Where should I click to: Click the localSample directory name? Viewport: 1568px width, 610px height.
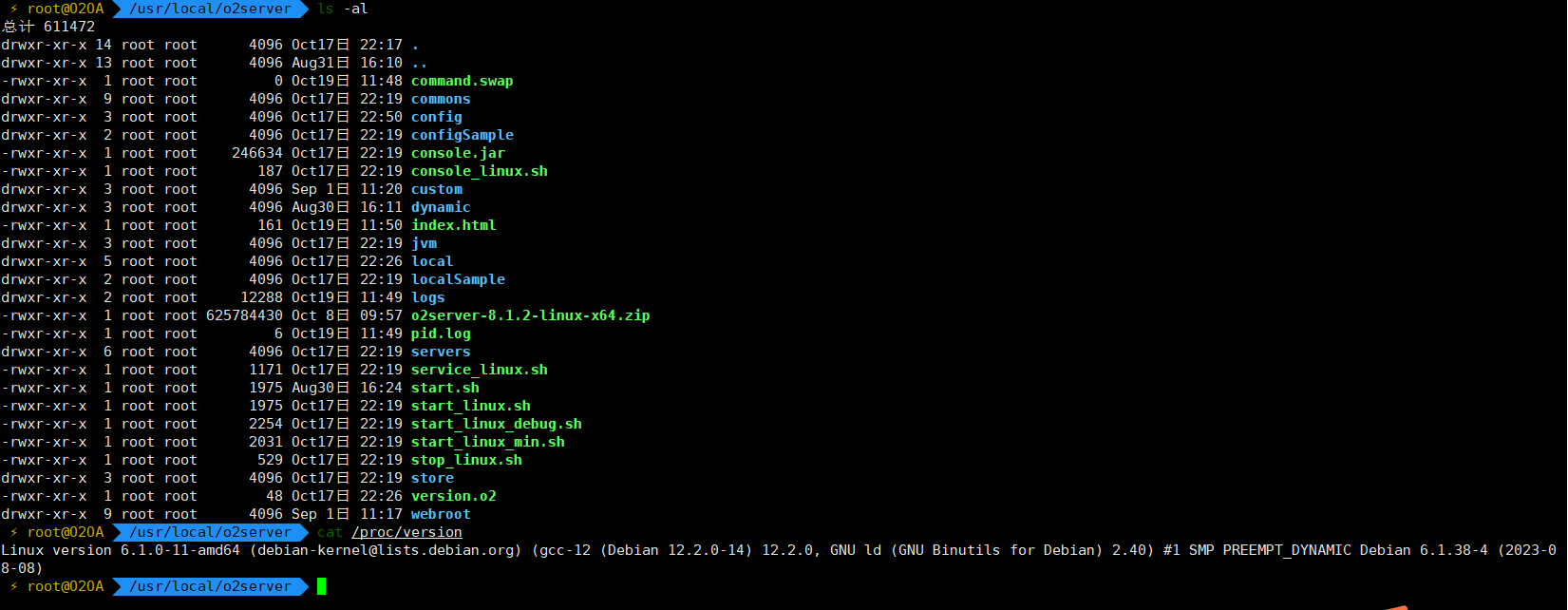point(458,279)
